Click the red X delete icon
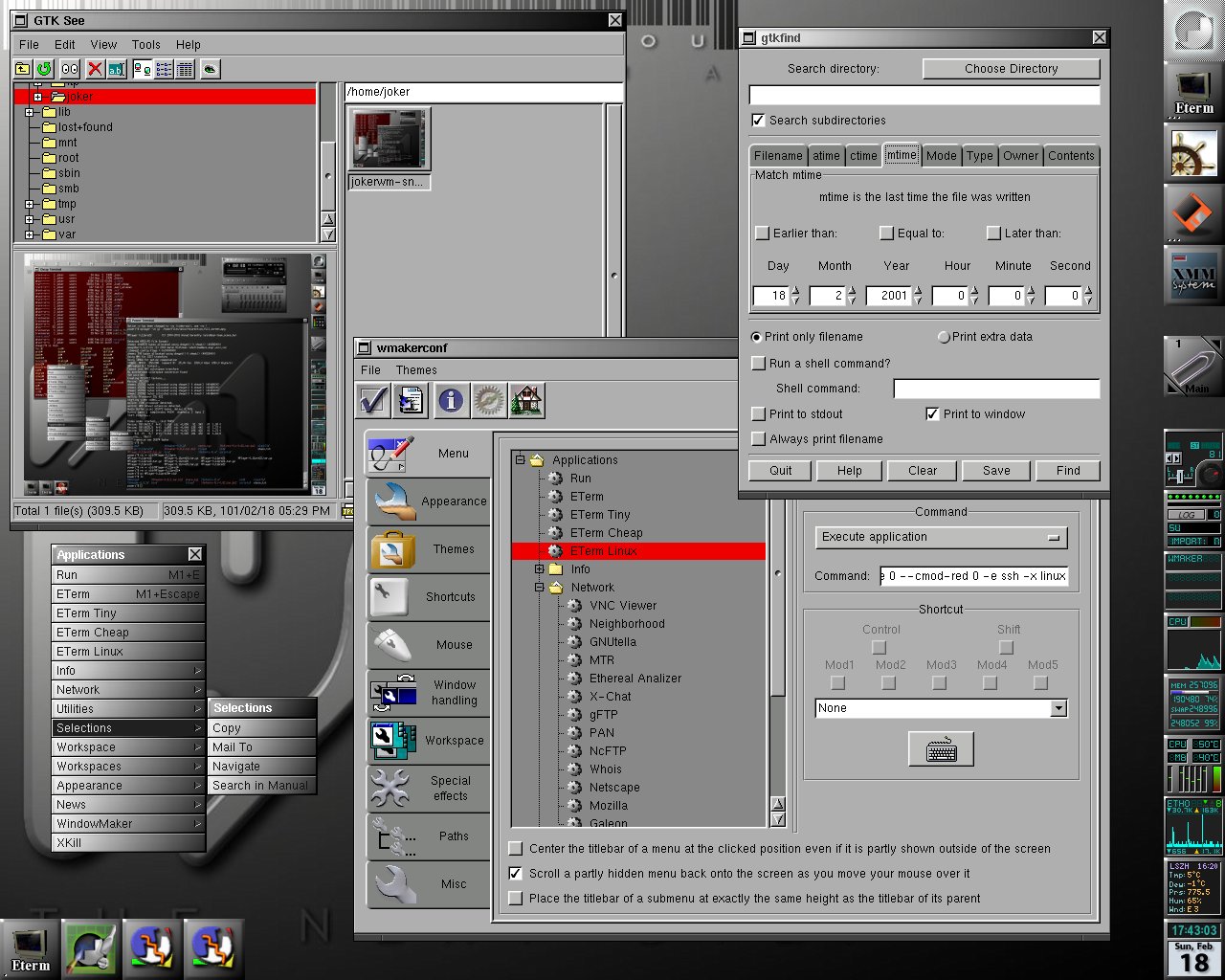 click(95, 69)
